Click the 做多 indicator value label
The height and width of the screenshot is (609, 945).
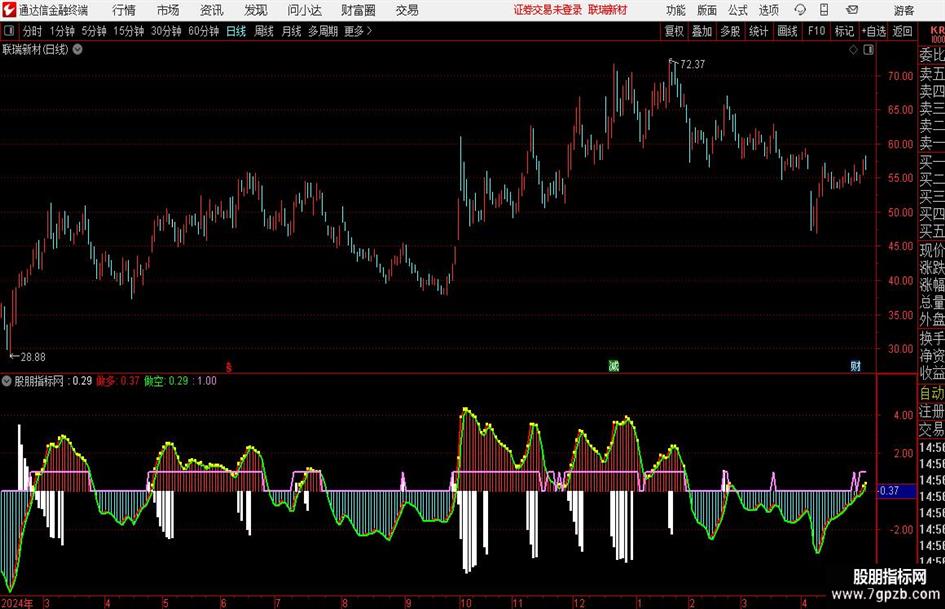tap(118, 381)
